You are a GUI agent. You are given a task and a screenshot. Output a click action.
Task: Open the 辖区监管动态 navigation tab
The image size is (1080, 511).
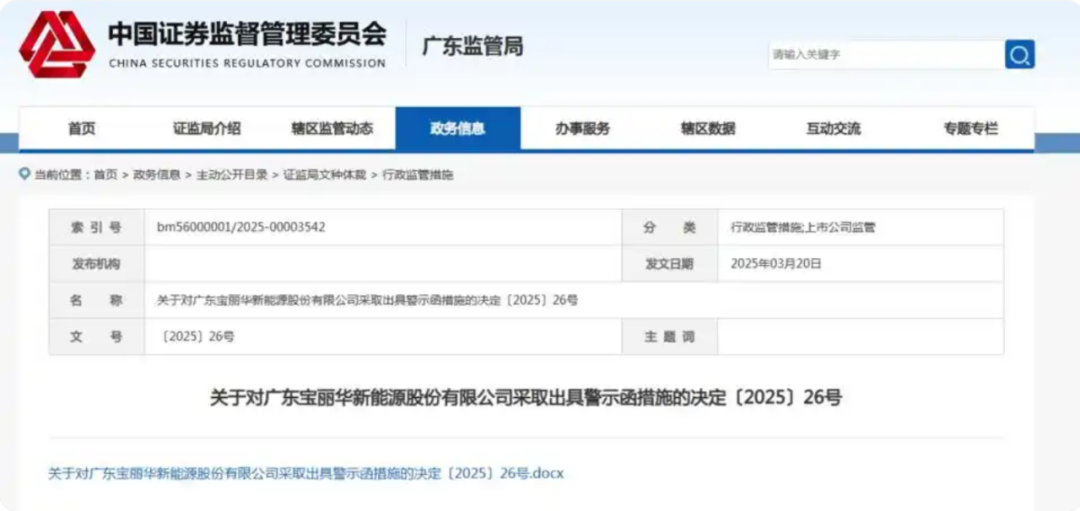point(332,128)
